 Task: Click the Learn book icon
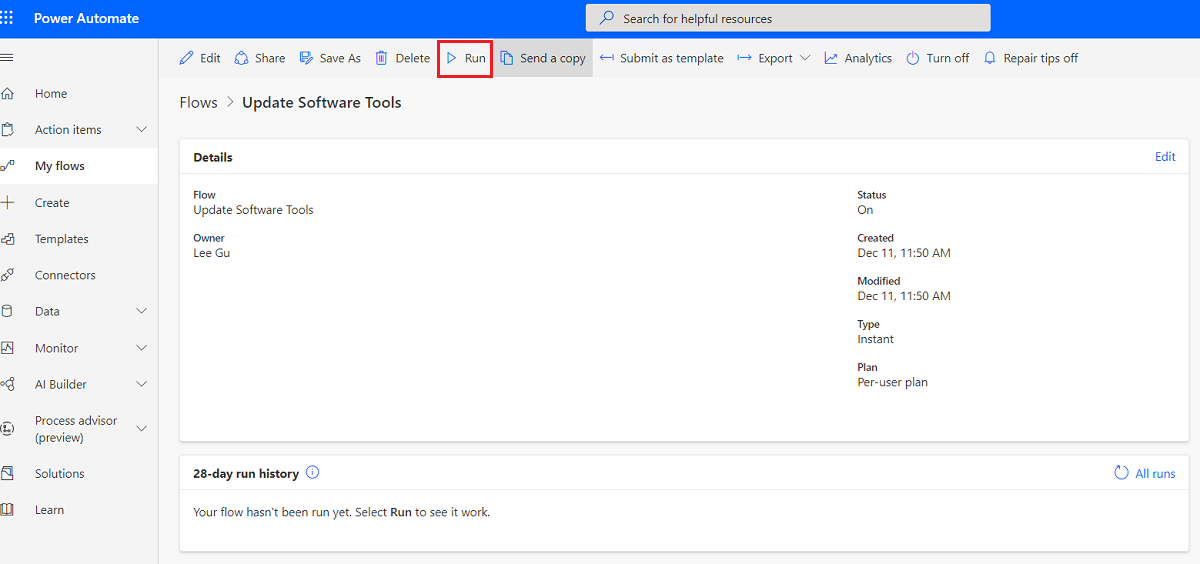[x=8, y=510]
